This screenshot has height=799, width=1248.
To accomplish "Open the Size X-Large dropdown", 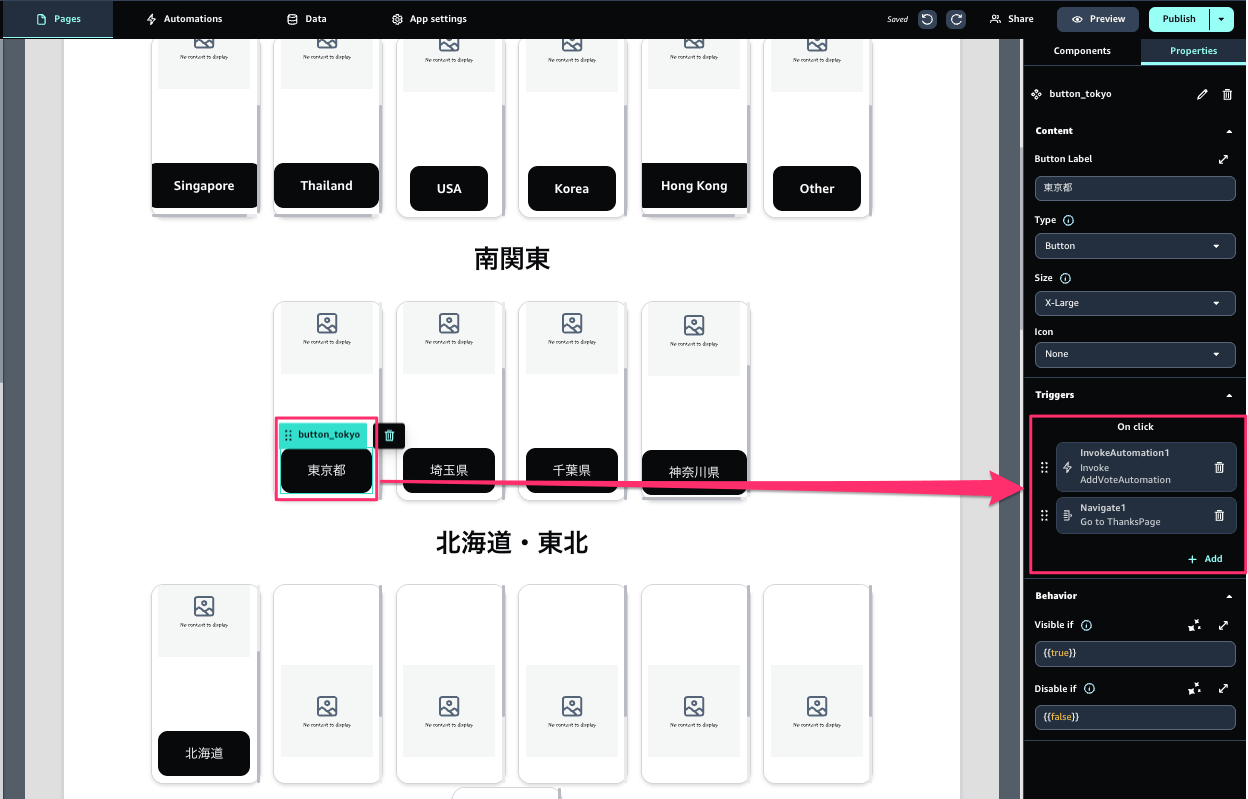I will click(1135, 303).
